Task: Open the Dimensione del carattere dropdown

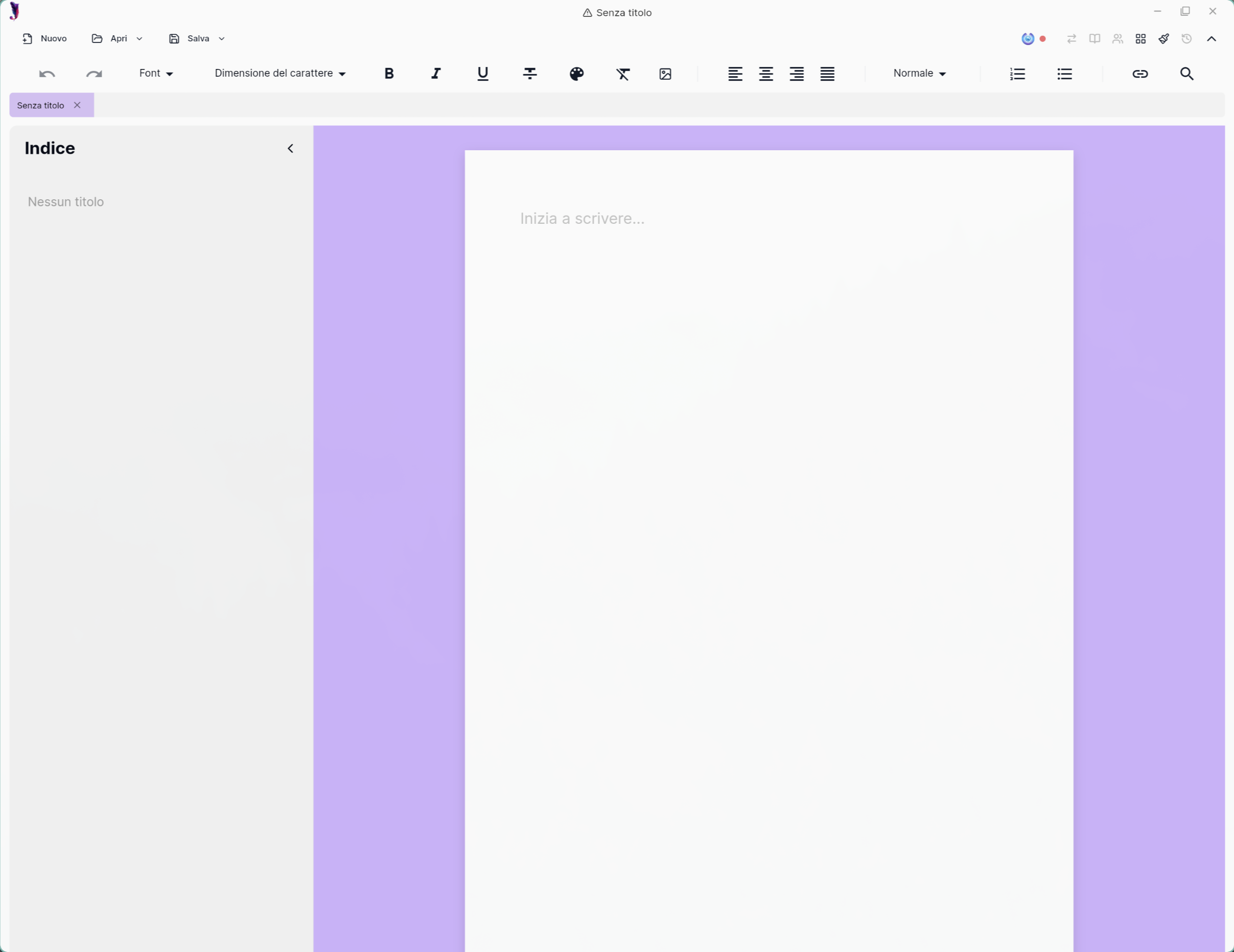Action: [280, 73]
